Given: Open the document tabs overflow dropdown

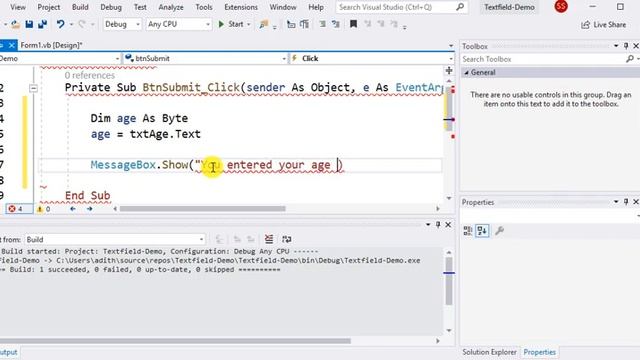Looking at the screenshot, I should [451, 46].
